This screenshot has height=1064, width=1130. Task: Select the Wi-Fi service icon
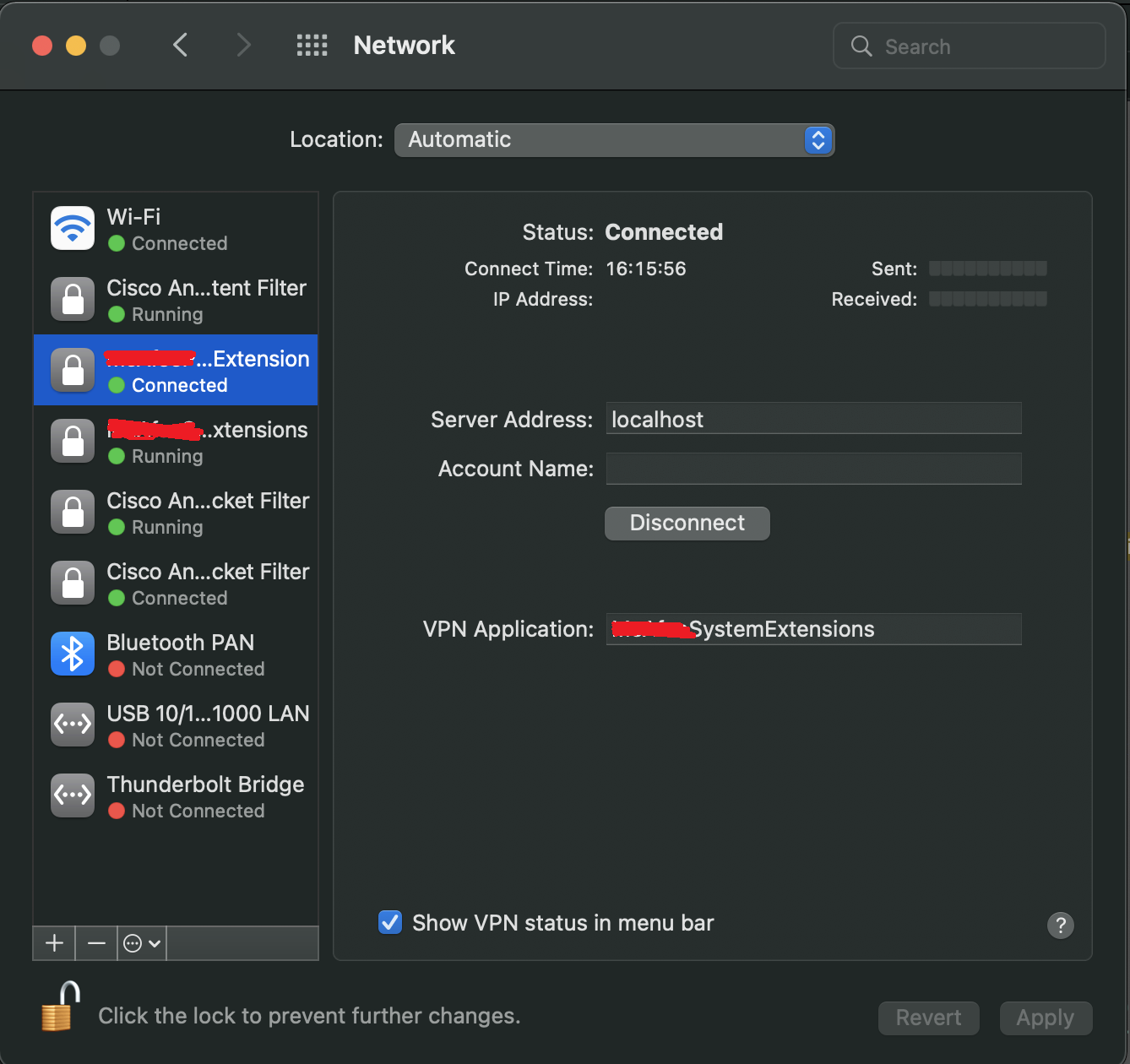point(73,229)
